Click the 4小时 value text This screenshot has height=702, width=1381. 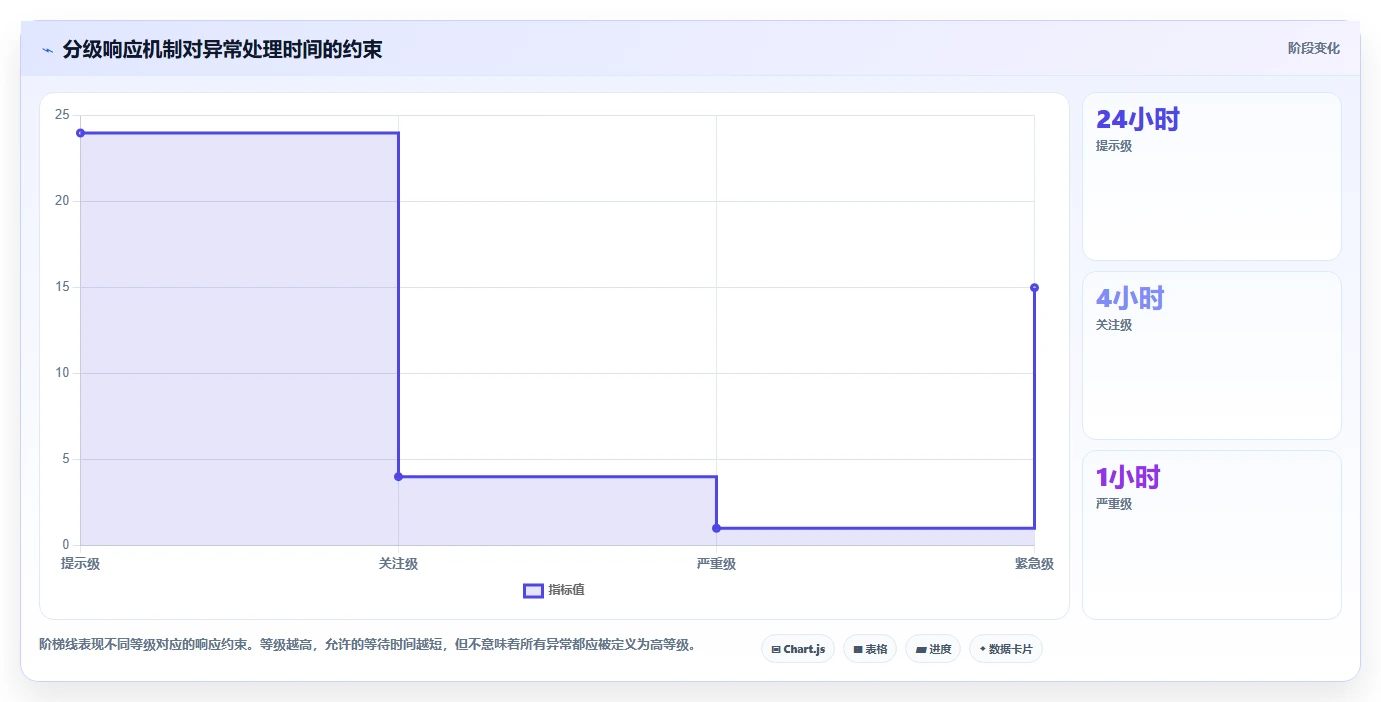click(x=1130, y=298)
